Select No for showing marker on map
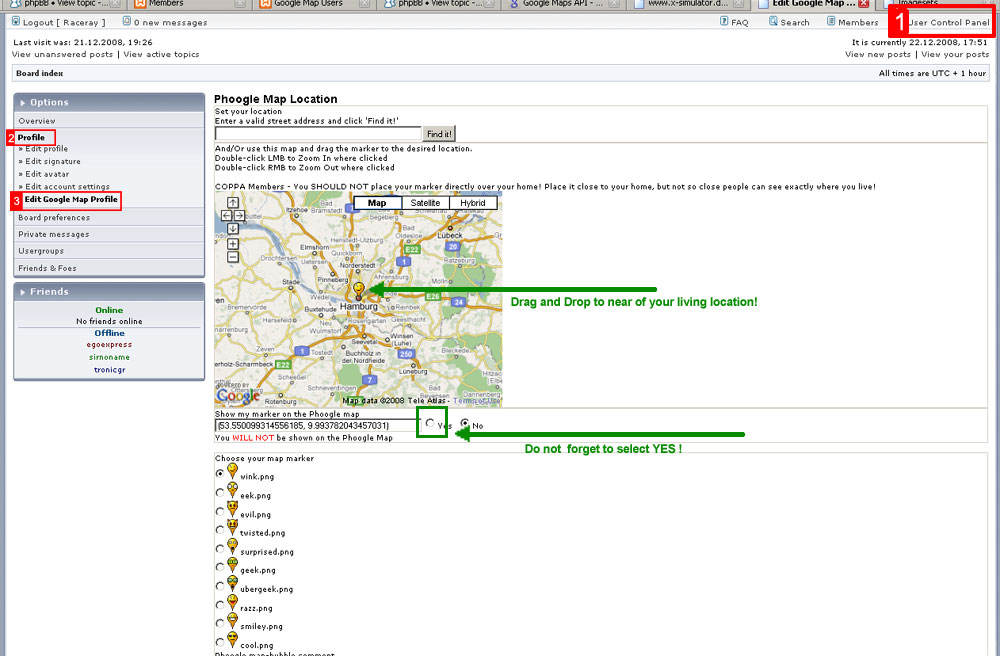Image resolution: width=1000 pixels, height=656 pixels. (x=465, y=423)
